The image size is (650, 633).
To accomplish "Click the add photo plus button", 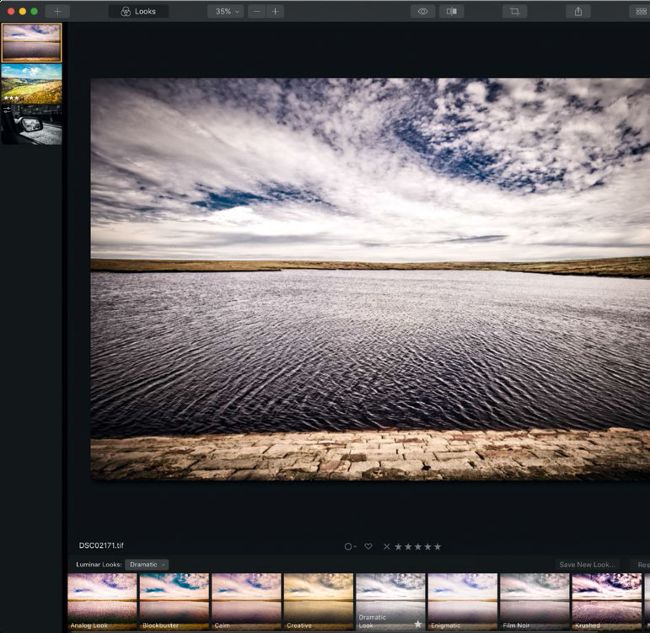I will pos(57,11).
